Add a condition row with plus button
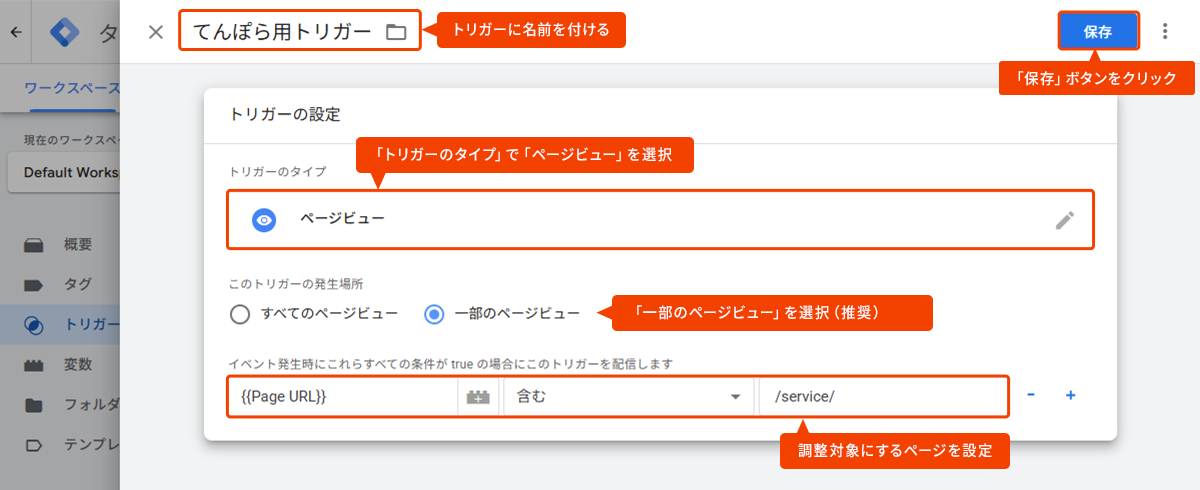This screenshot has width=1200, height=490. 1070,395
